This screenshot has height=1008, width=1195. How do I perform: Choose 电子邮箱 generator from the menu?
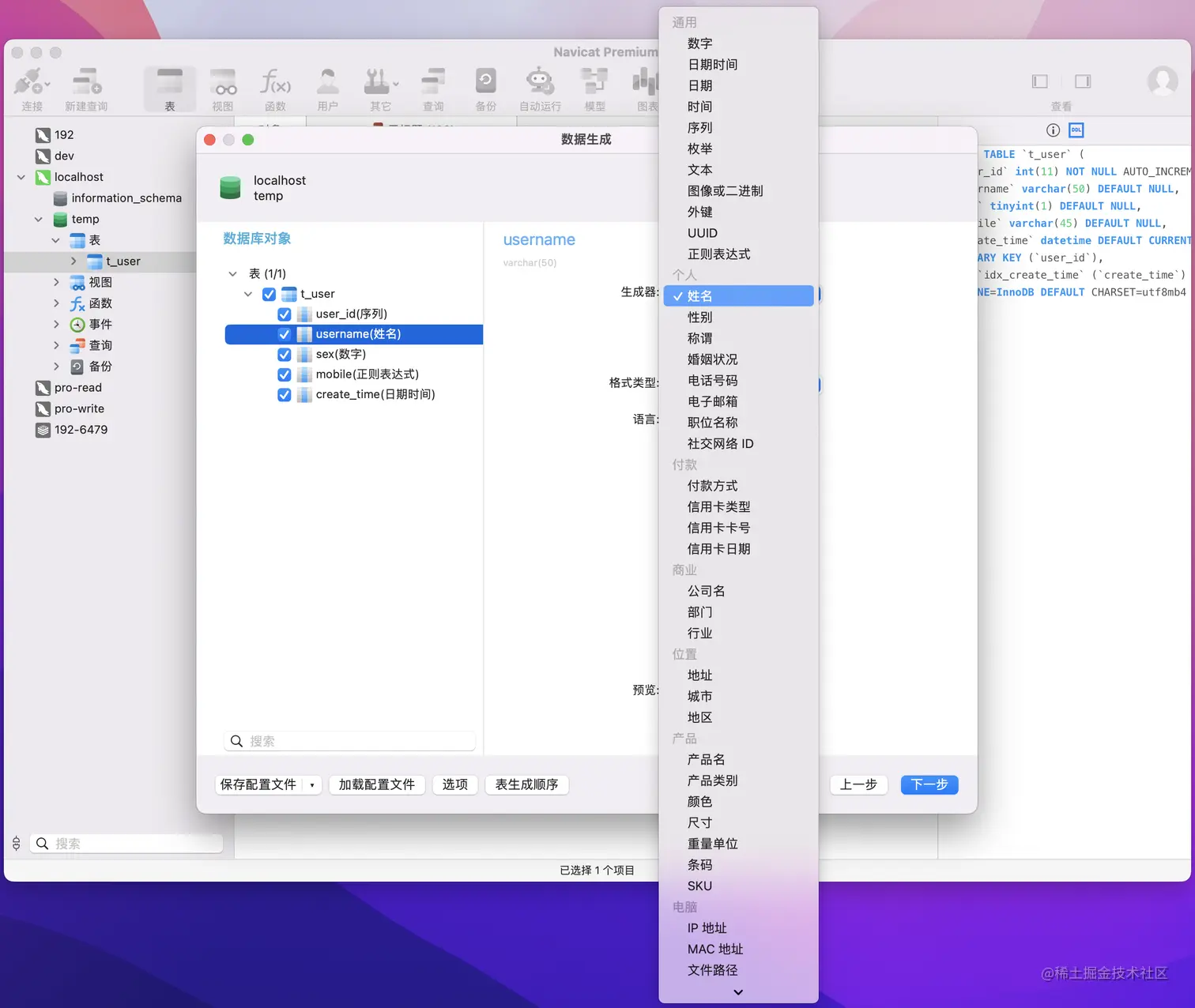click(738, 401)
